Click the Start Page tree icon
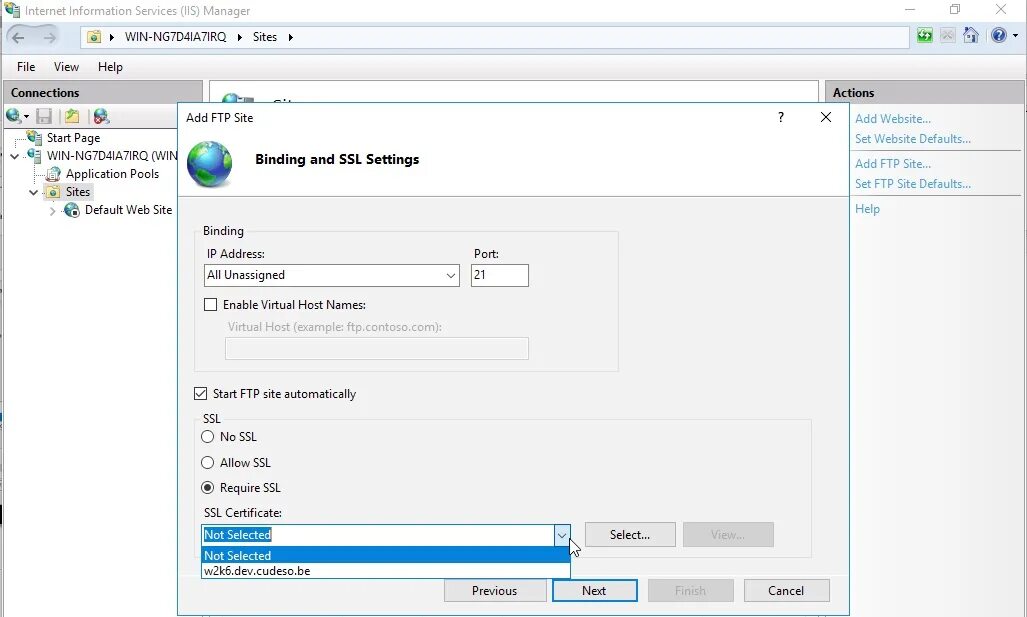 point(35,138)
